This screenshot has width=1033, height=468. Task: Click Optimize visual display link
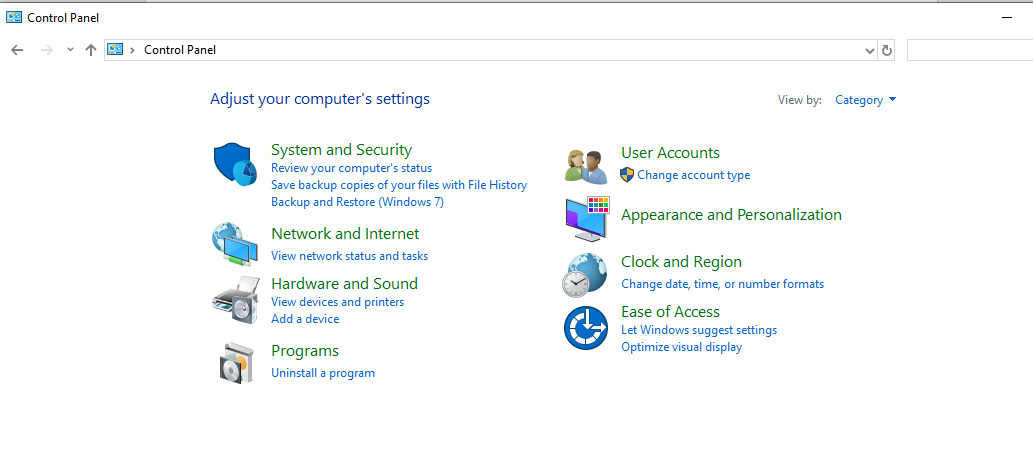[681, 347]
